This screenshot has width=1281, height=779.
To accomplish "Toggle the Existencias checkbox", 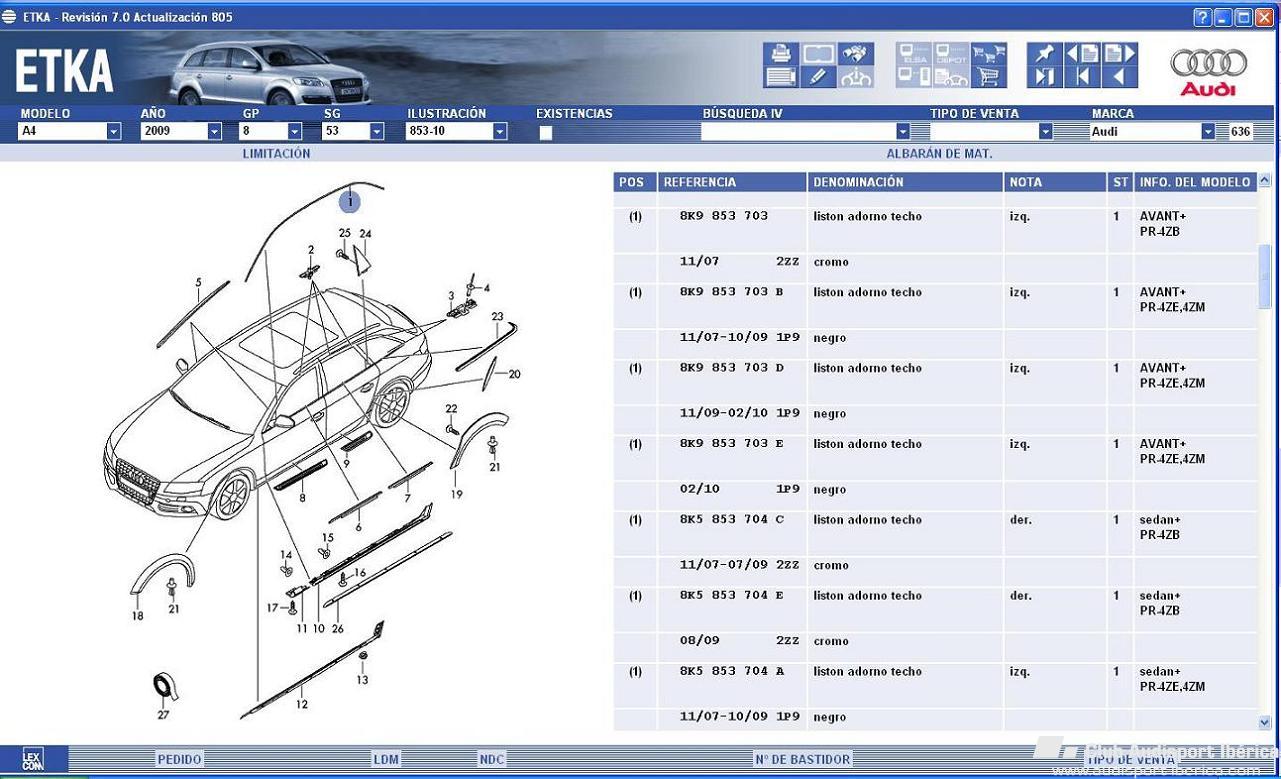I will pos(545,132).
